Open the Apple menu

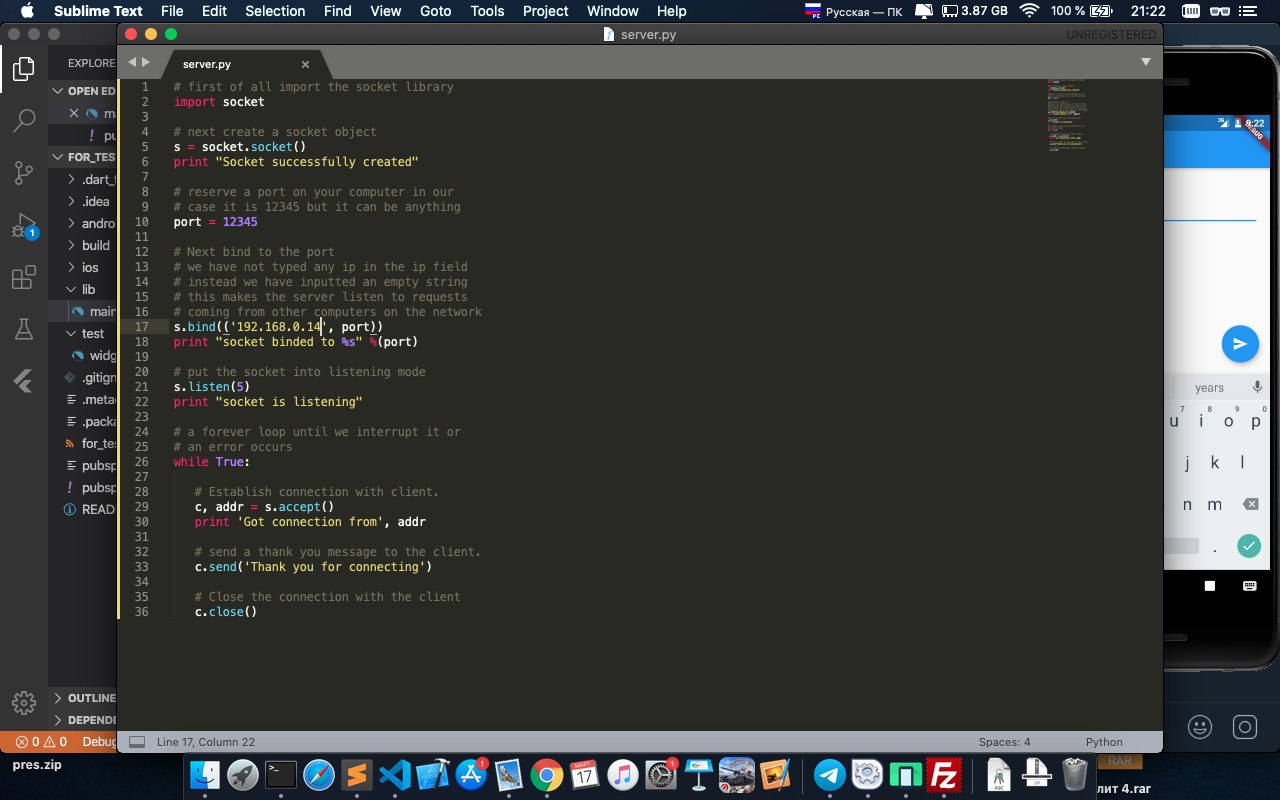click(x=27, y=11)
